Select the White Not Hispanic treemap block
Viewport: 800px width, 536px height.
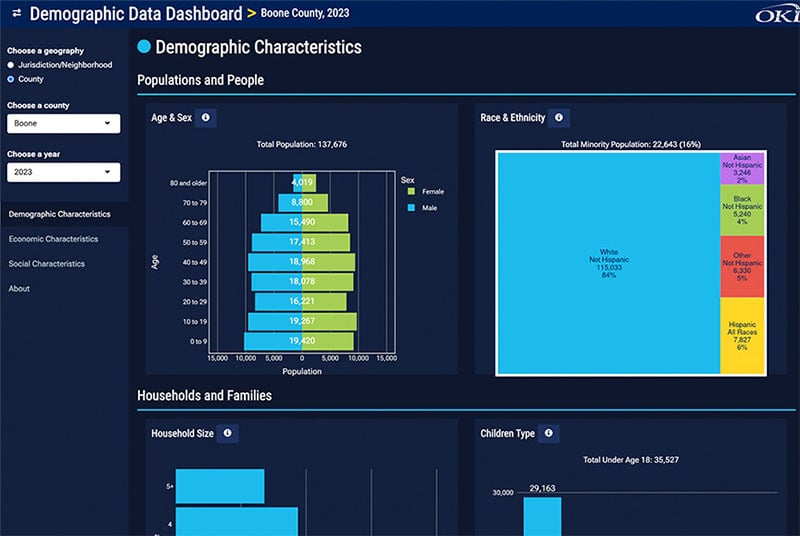[608, 262]
